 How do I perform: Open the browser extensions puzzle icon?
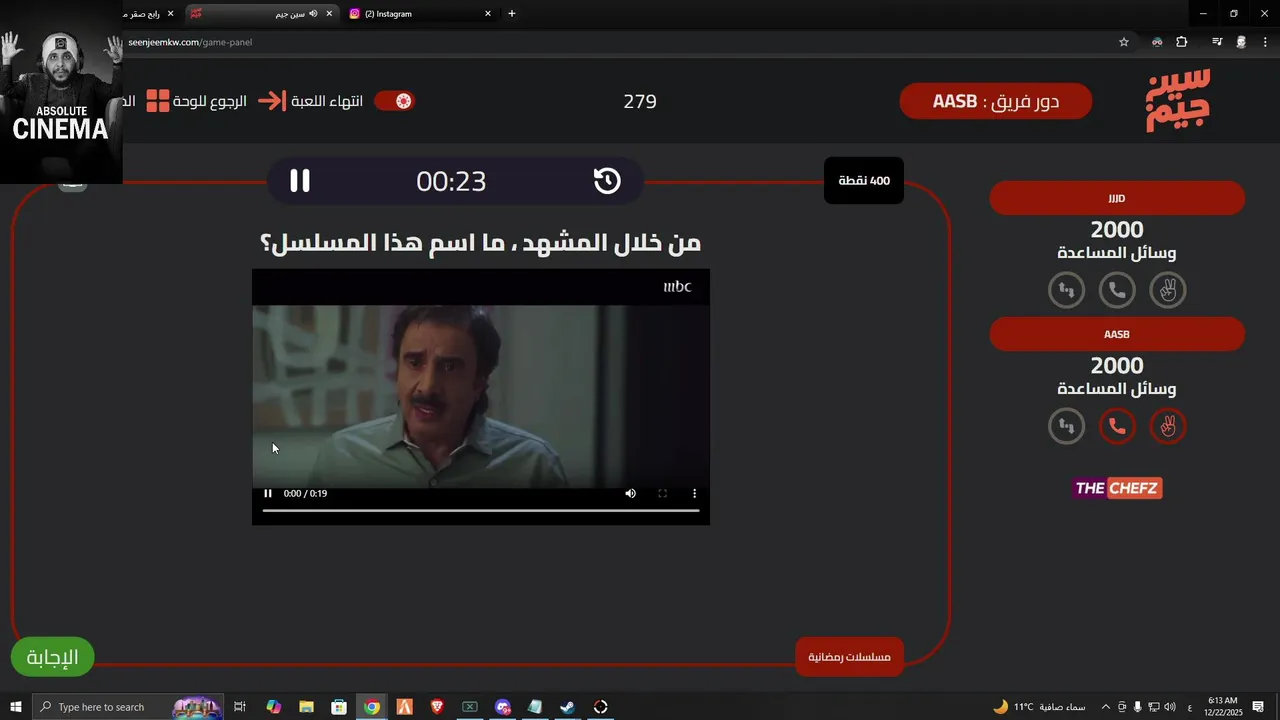(1182, 42)
